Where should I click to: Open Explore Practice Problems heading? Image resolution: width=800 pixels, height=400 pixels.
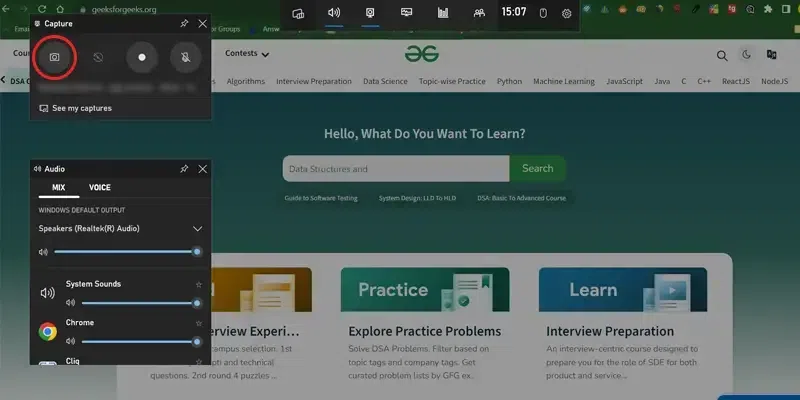[424, 331]
